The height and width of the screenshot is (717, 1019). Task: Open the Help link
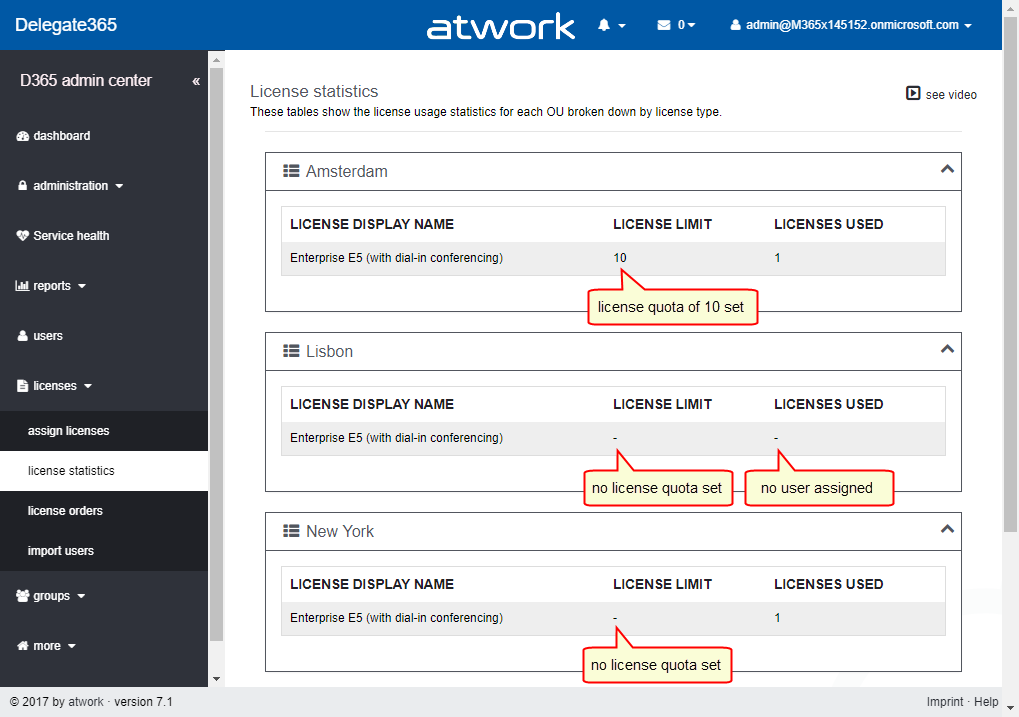(986, 702)
